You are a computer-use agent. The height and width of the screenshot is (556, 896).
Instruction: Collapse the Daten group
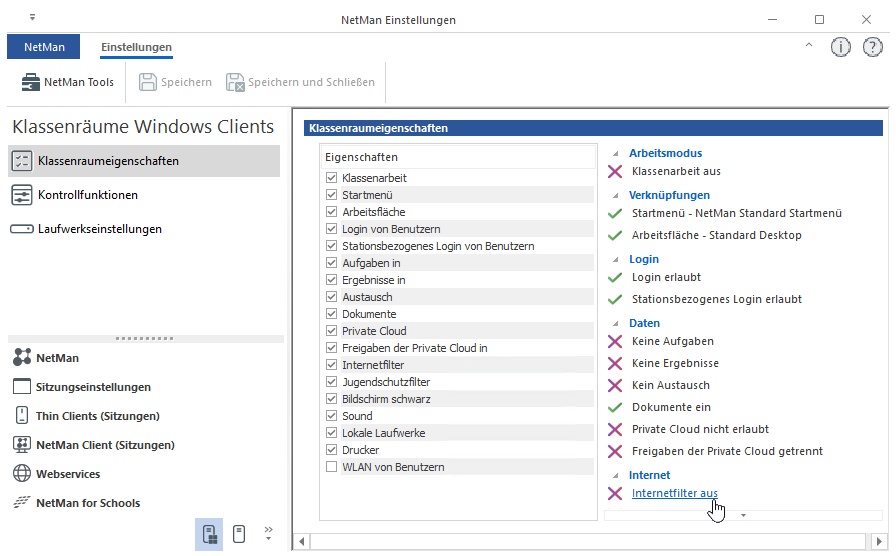pos(616,323)
